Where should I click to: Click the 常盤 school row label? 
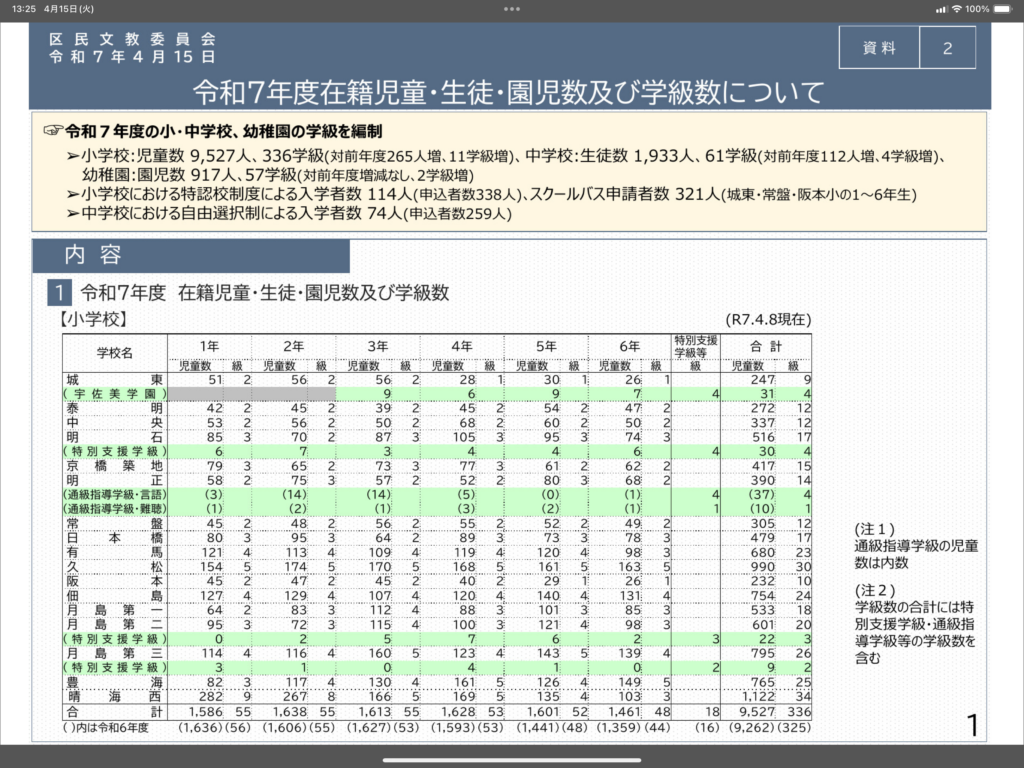(114, 524)
